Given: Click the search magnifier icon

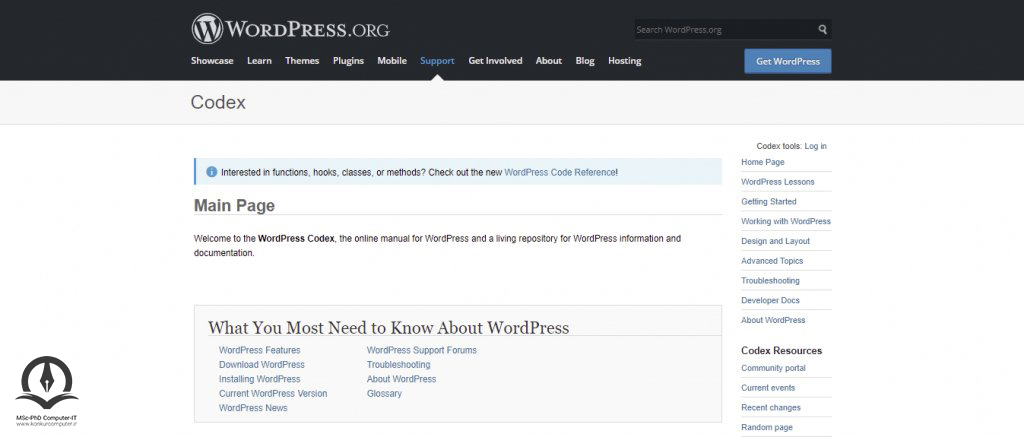Looking at the screenshot, I should pos(822,29).
